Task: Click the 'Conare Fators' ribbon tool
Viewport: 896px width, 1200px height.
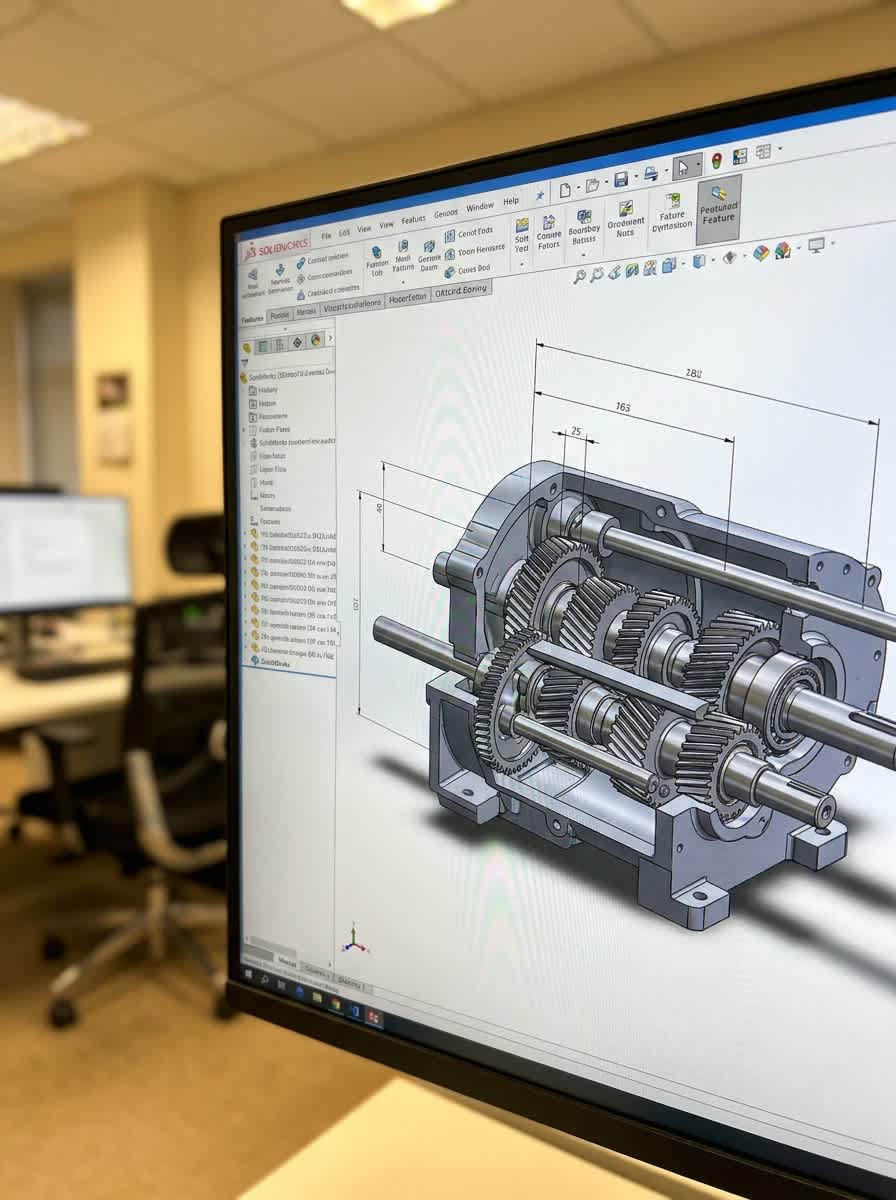Action: [549, 232]
